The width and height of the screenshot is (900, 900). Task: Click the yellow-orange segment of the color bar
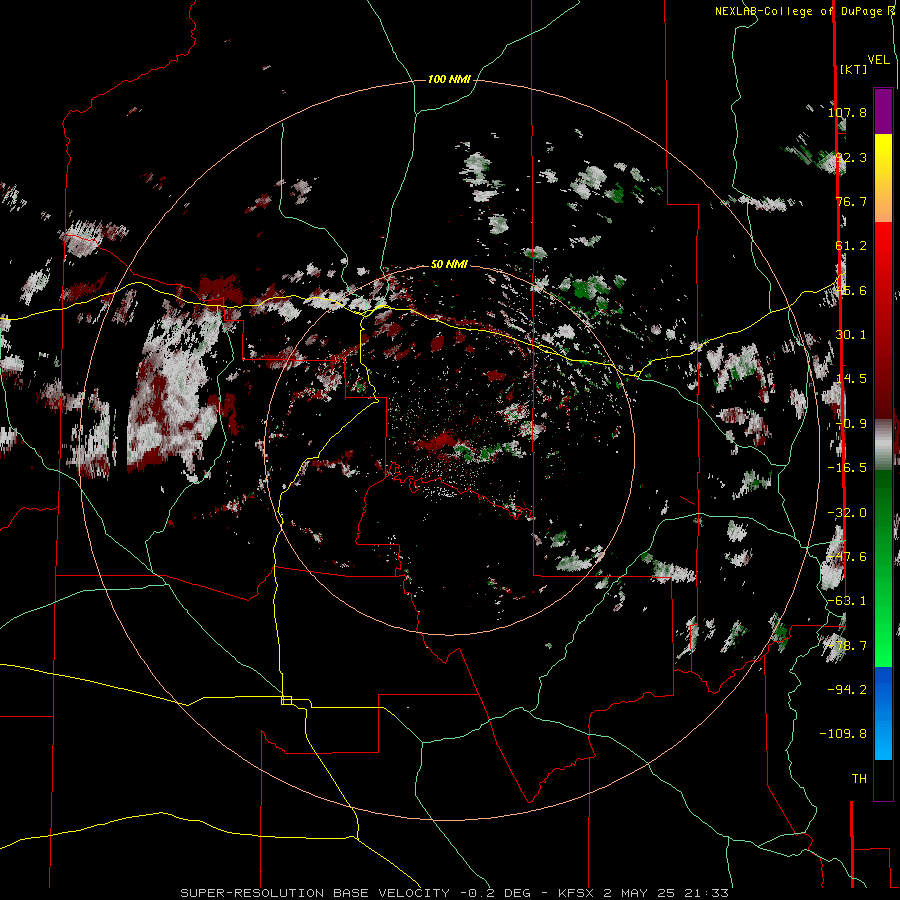coord(883,178)
